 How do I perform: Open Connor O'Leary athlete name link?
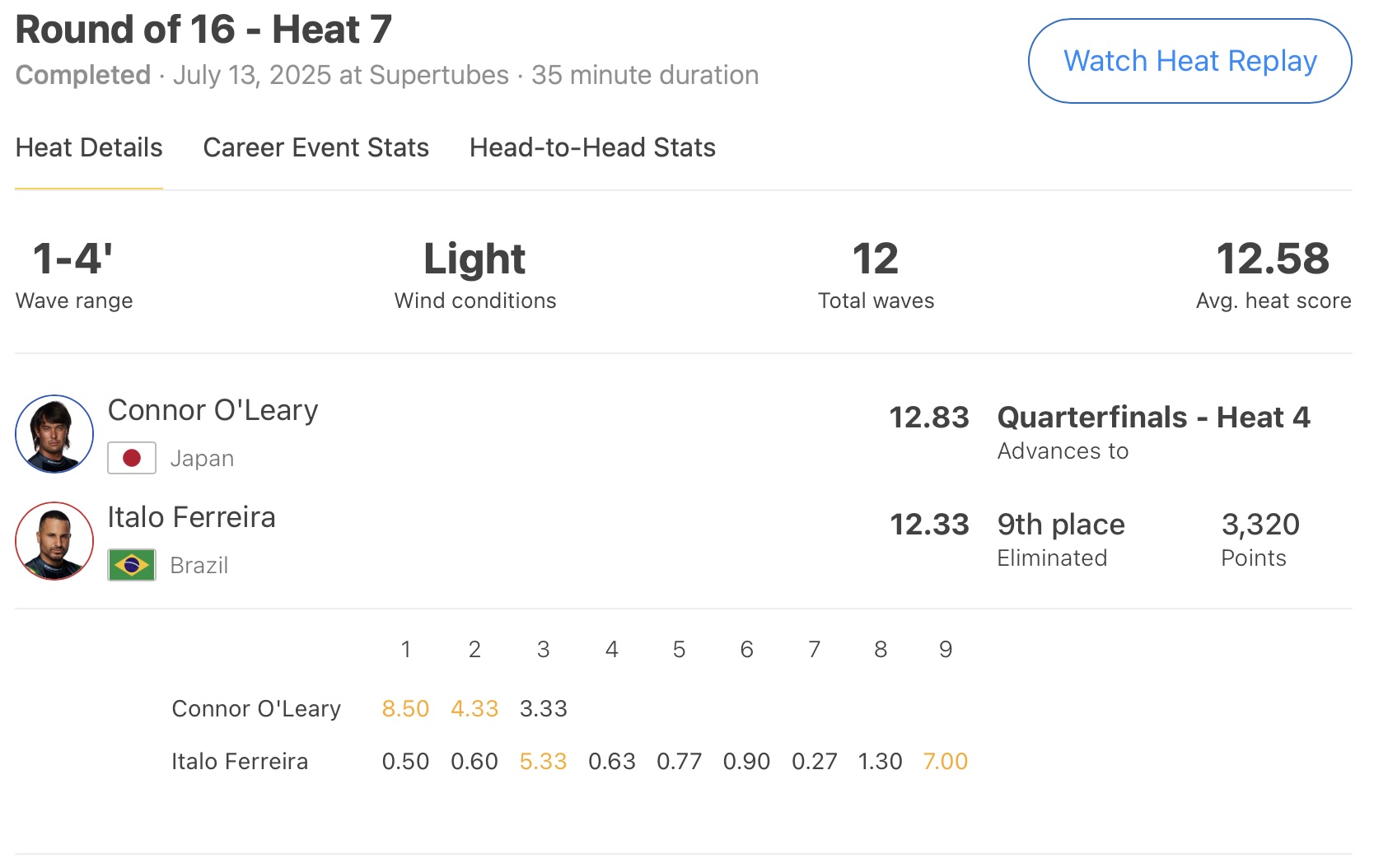[x=213, y=410]
